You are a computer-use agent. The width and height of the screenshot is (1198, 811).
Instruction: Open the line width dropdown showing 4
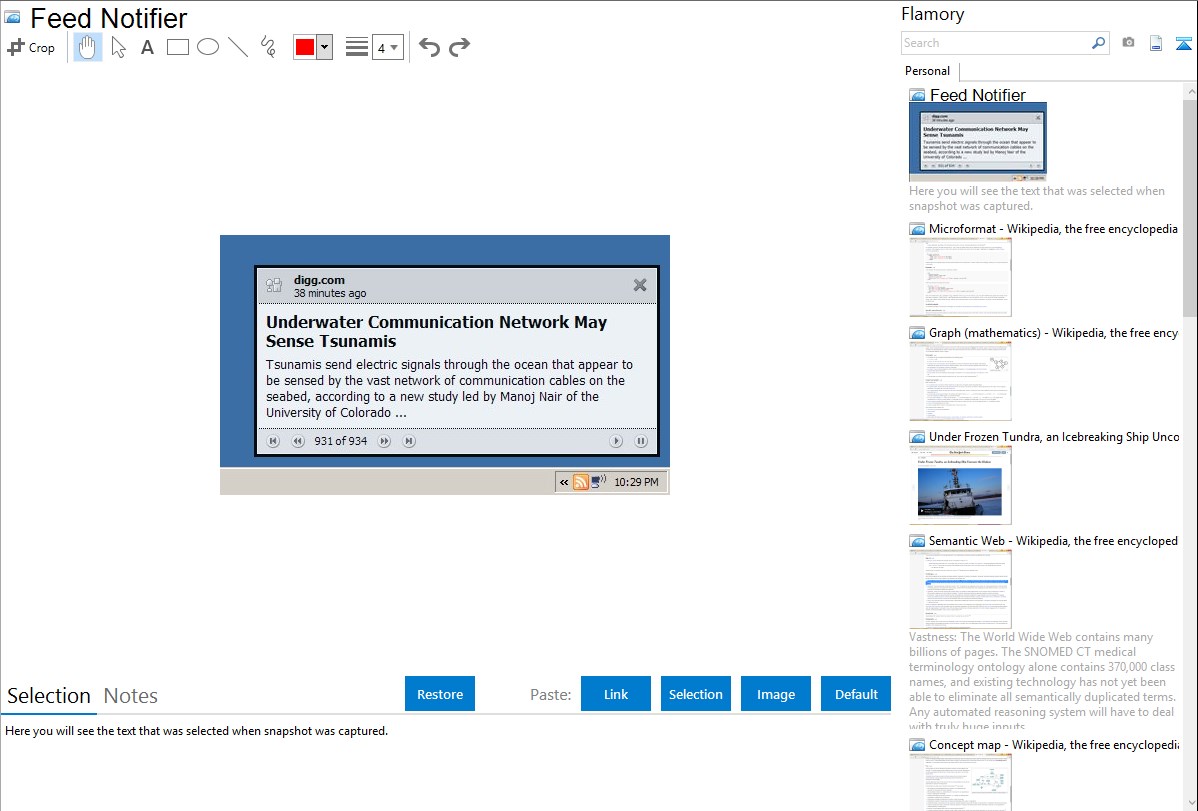pyautogui.click(x=387, y=47)
